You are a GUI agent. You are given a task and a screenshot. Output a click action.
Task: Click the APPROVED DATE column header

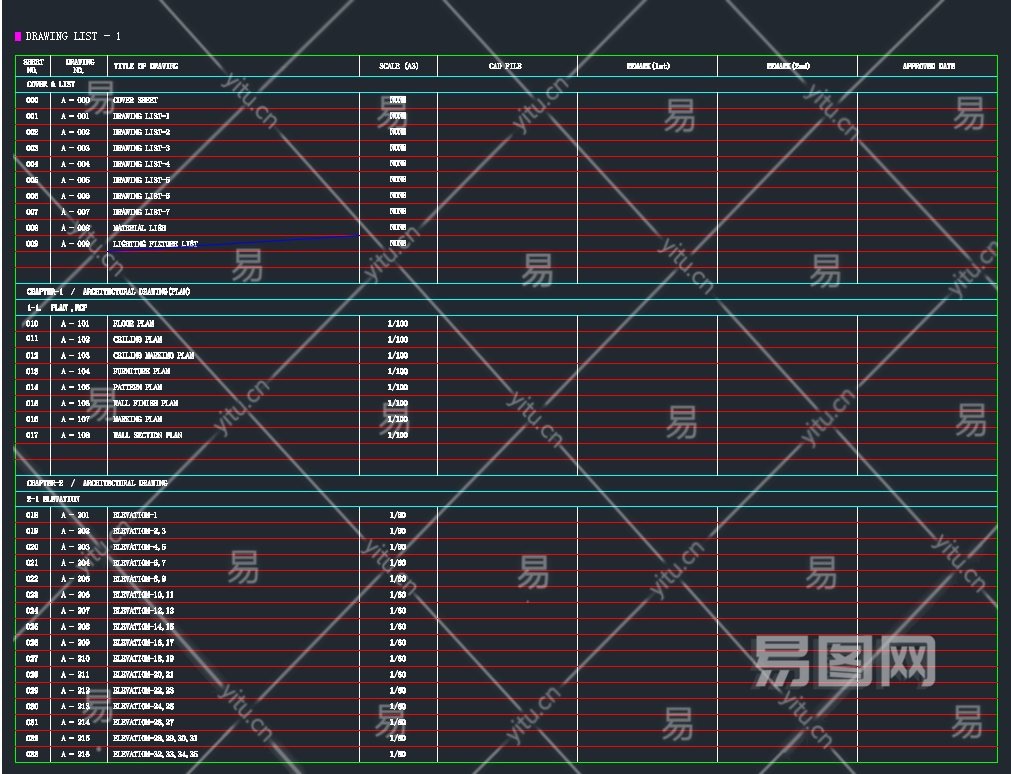point(927,66)
